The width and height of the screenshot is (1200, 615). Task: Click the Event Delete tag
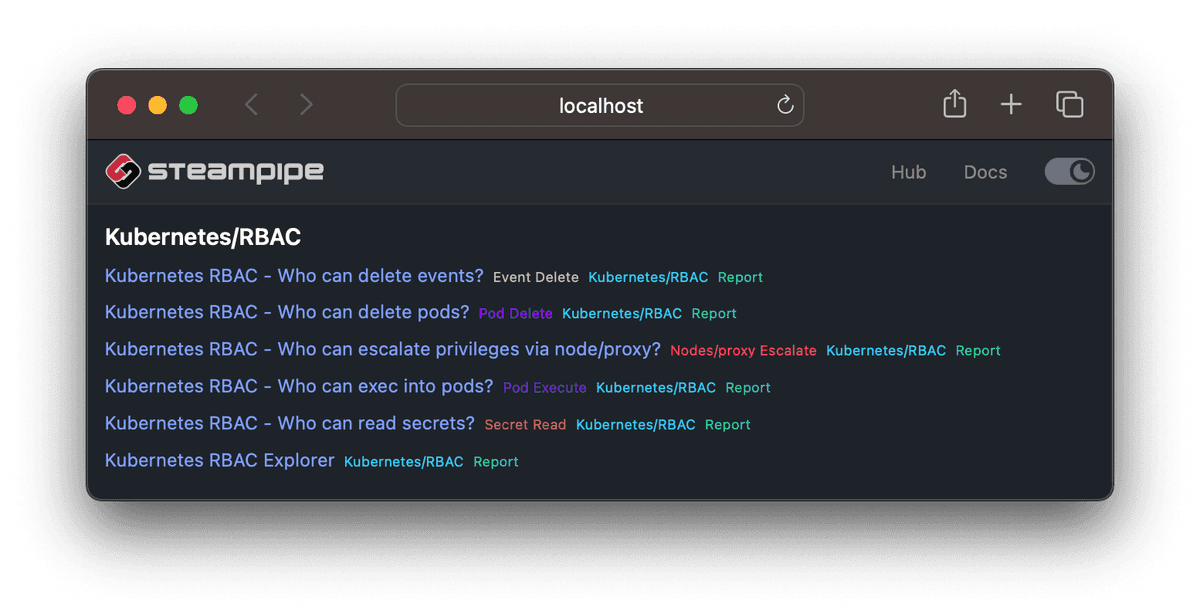coord(536,277)
